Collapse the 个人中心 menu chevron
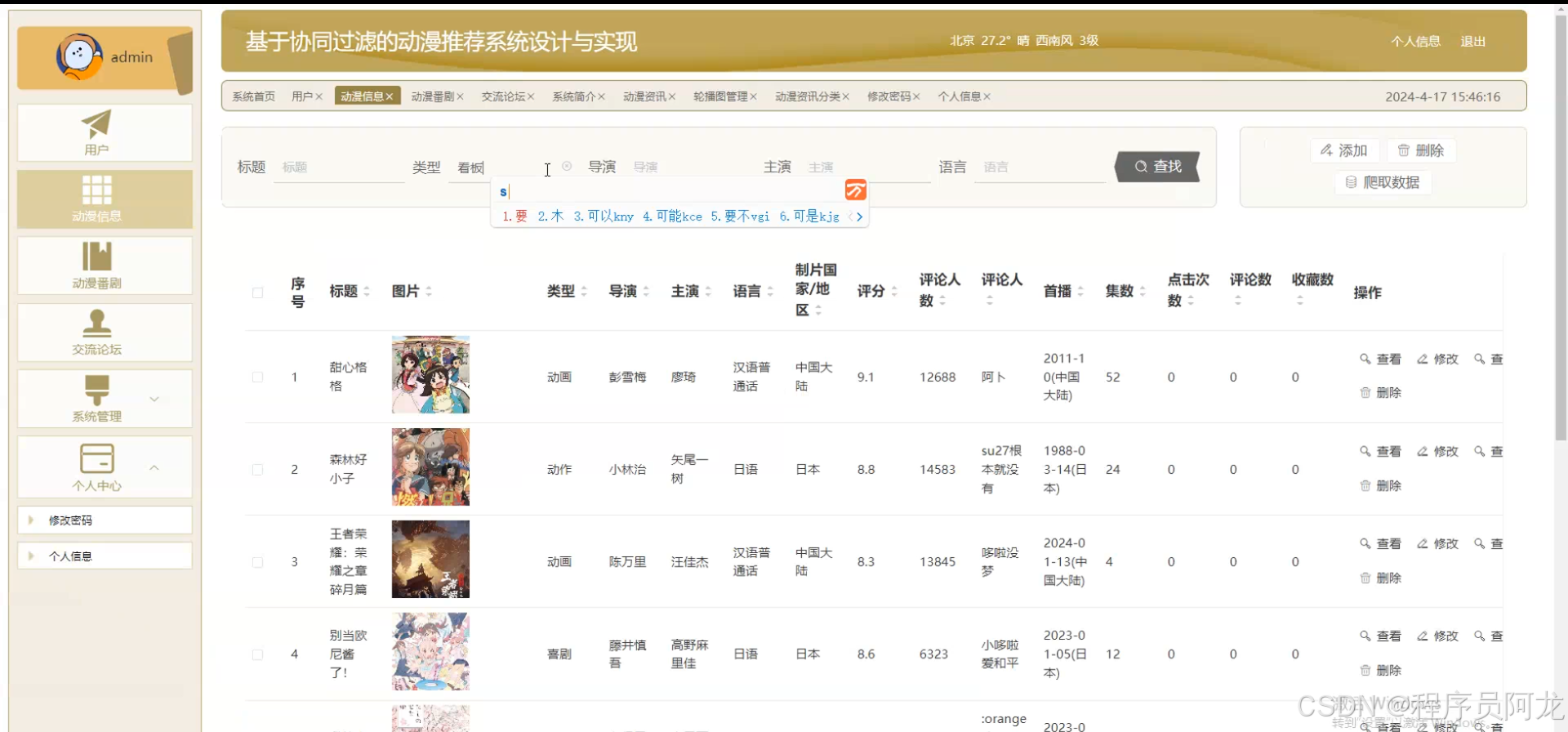This screenshot has height=732, width=1568. pos(154,467)
